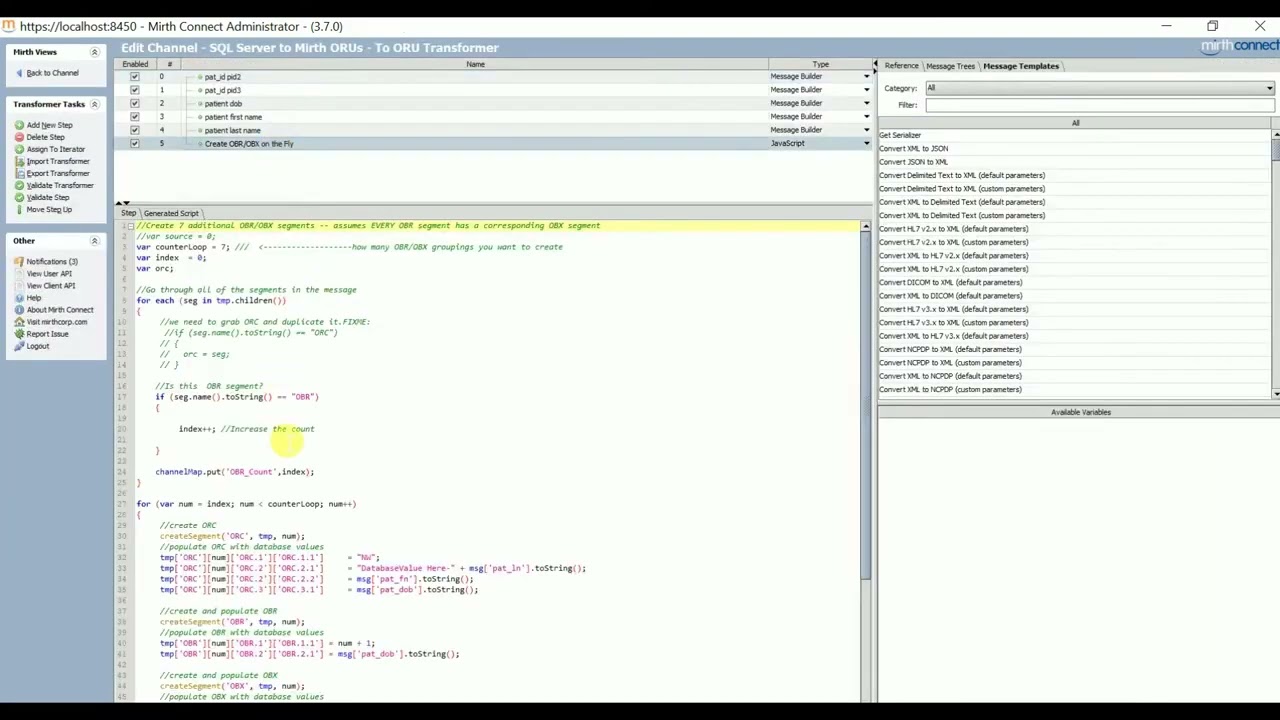
Task: Click the Move Step Up icon
Action: click(19, 209)
